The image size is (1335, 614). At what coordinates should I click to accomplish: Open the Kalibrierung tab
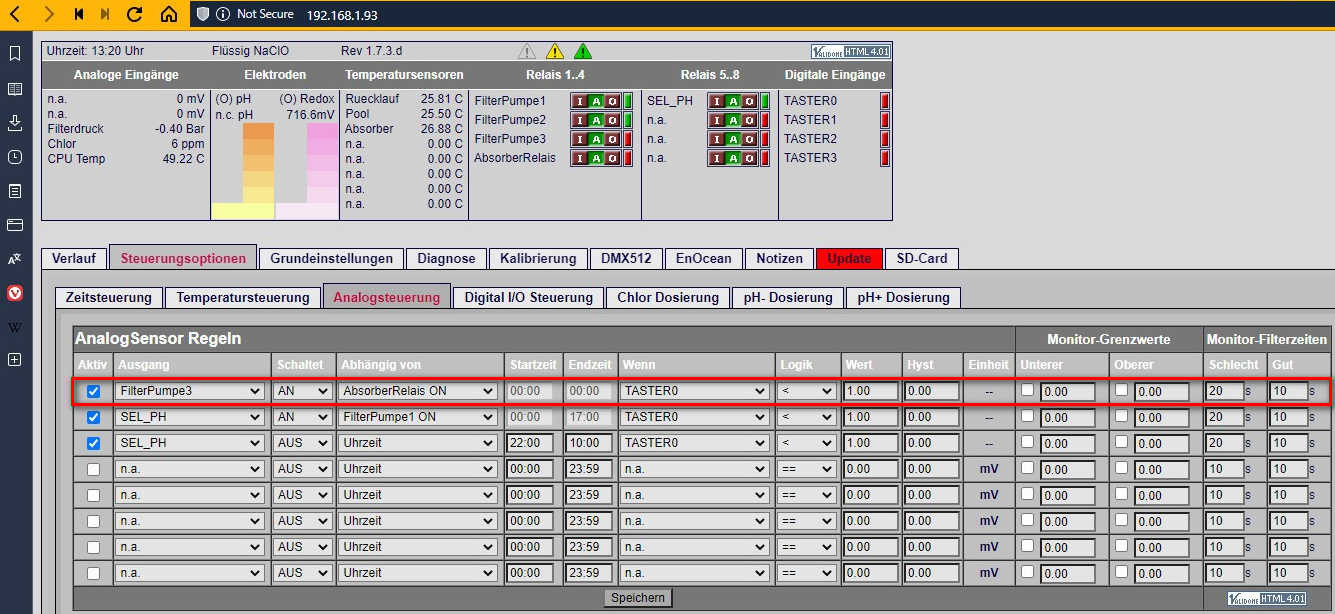[x=538, y=258]
